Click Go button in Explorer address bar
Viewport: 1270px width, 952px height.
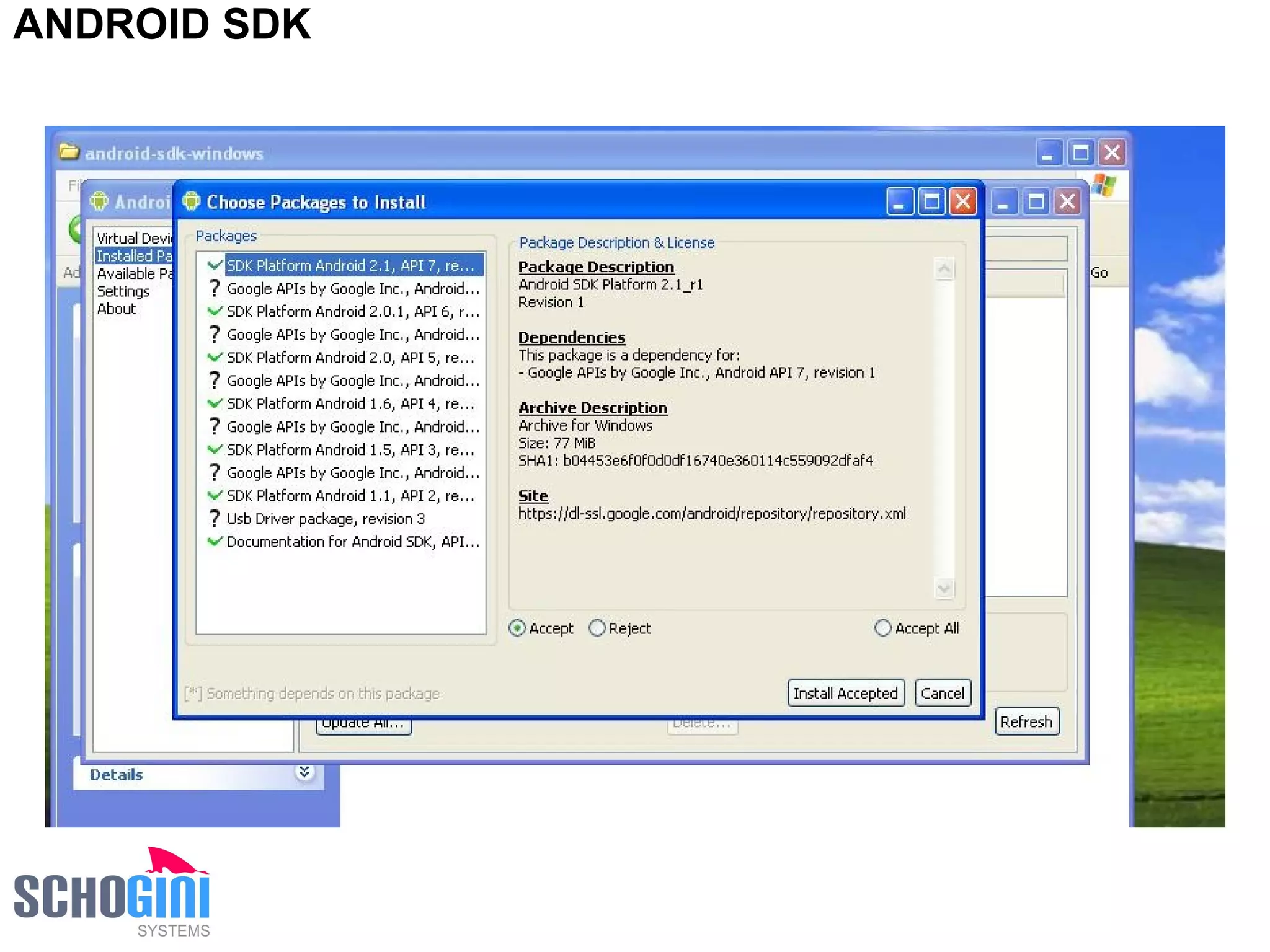point(1099,273)
